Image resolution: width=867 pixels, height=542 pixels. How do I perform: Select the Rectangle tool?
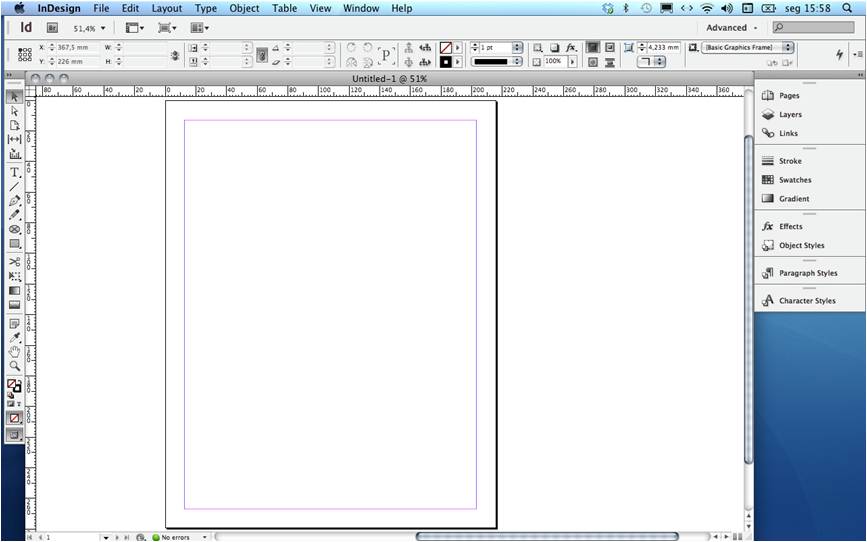click(x=14, y=243)
